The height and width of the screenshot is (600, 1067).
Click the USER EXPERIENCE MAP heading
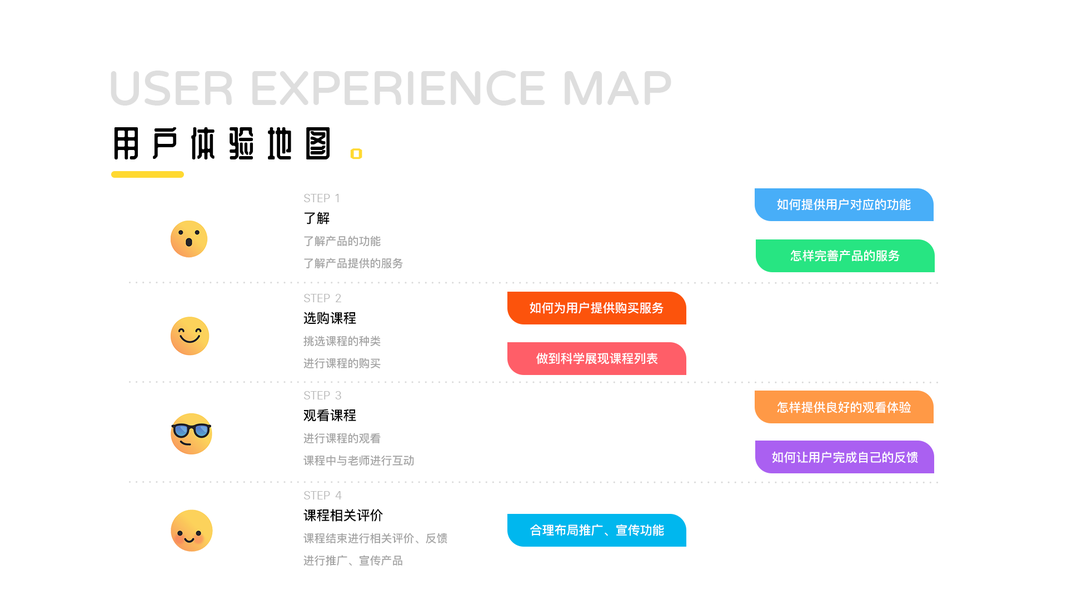[x=391, y=88]
